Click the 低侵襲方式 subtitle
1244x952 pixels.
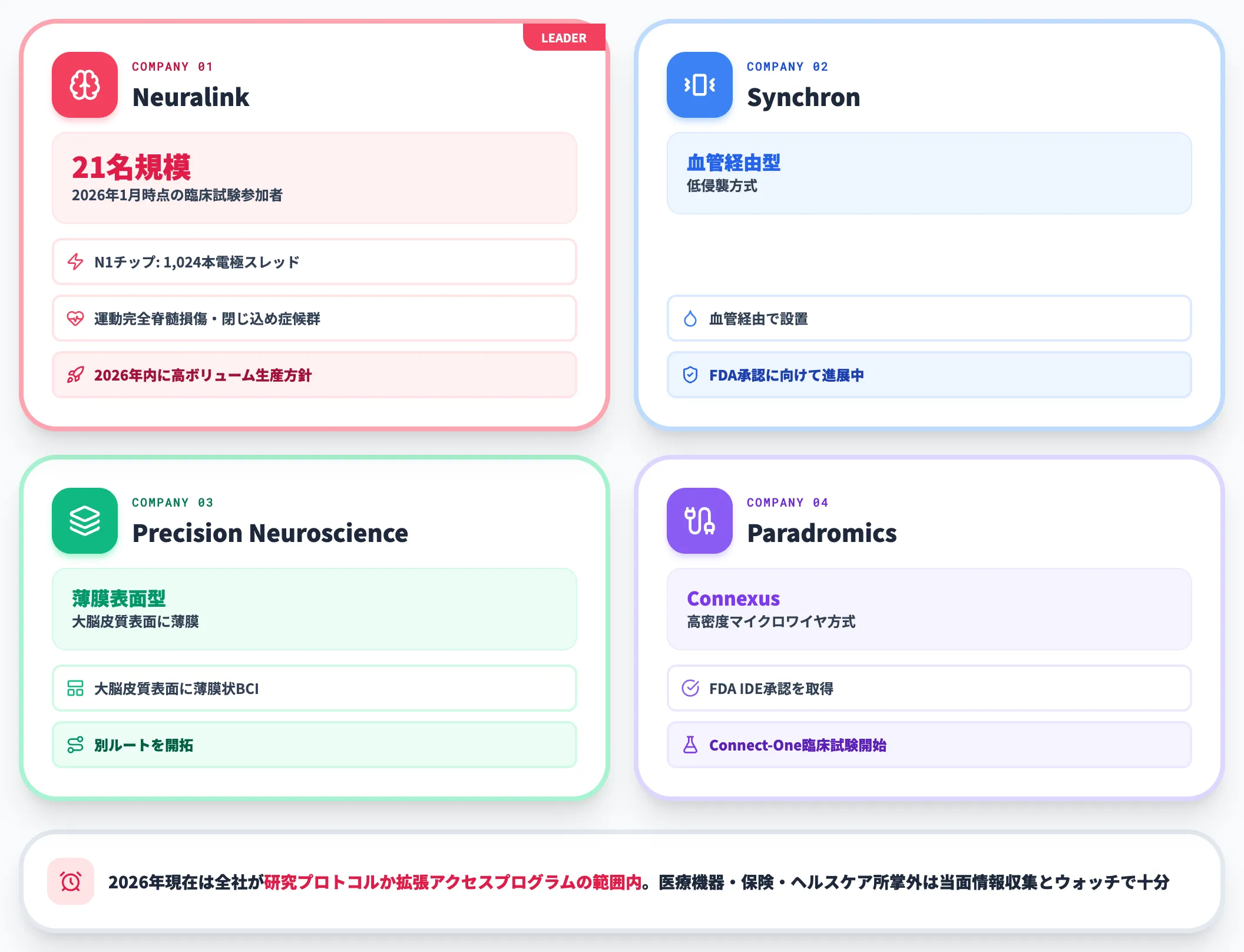click(x=722, y=186)
